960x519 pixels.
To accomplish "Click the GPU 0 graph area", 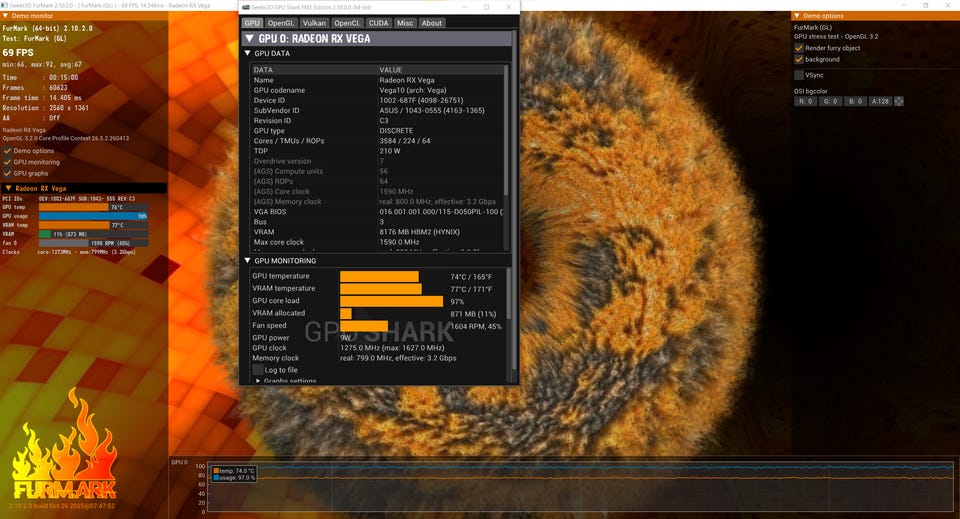I will coord(580,487).
